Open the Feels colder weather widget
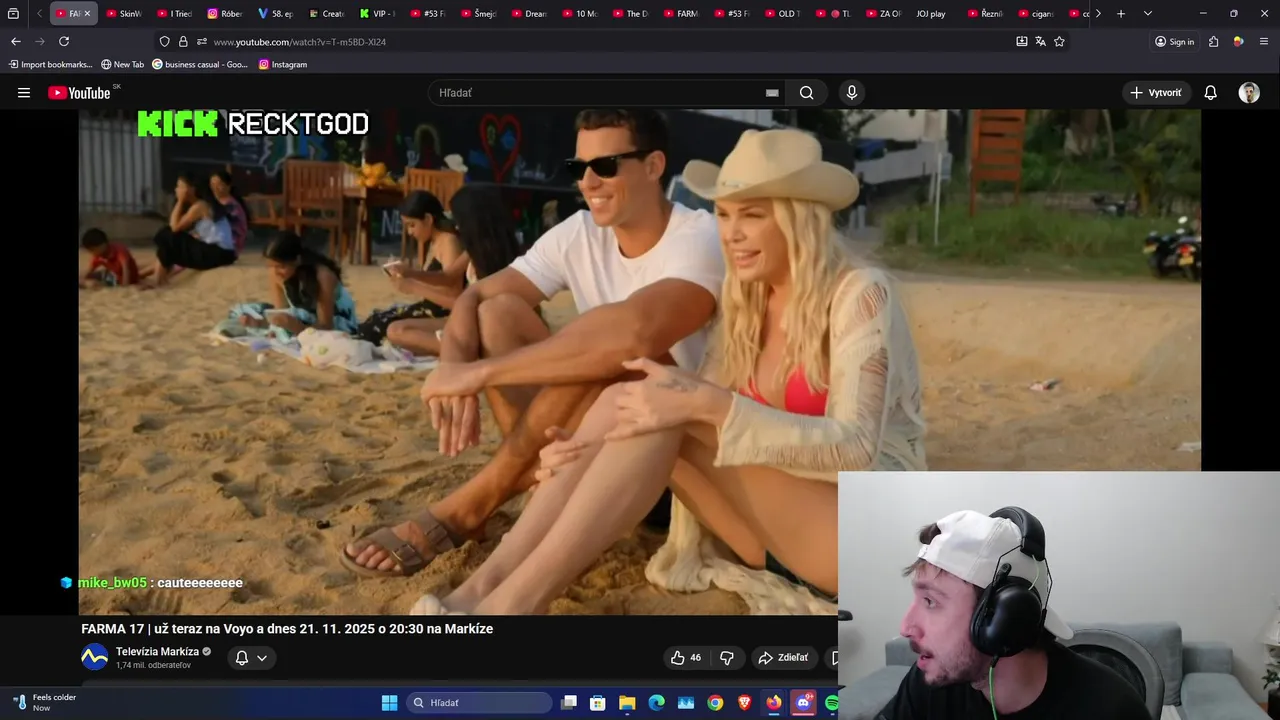1280x720 pixels. 44,703
